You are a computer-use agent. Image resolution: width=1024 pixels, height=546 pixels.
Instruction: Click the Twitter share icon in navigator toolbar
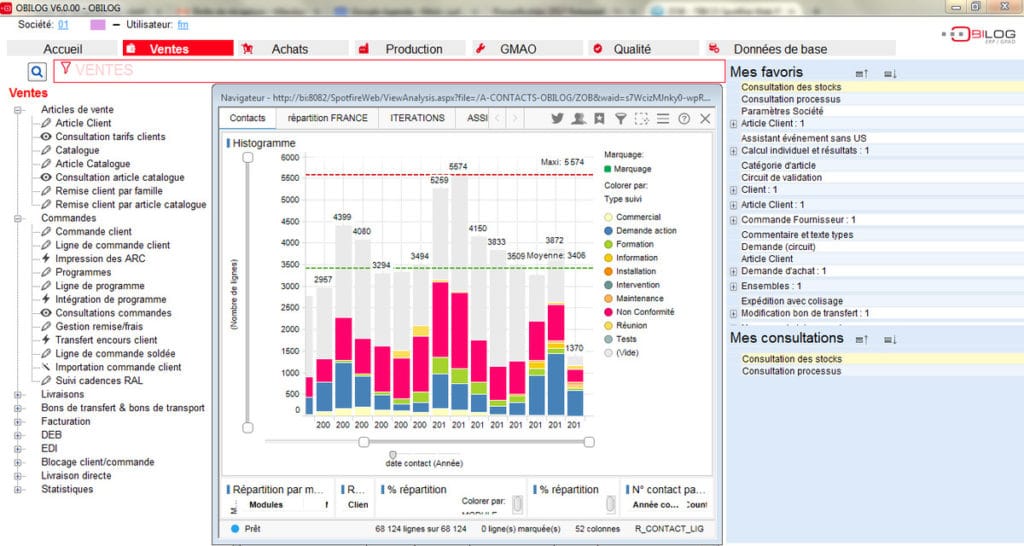(557, 118)
